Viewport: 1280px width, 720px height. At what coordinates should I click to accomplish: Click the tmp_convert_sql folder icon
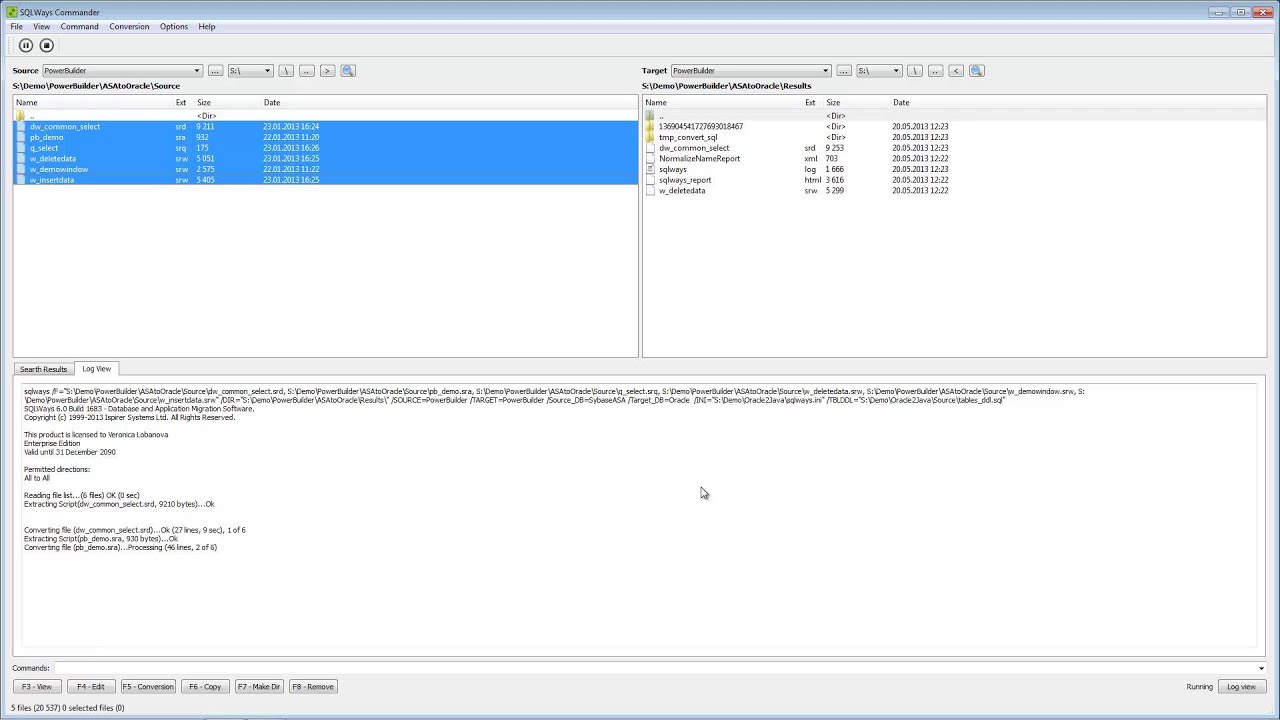pyautogui.click(x=650, y=137)
